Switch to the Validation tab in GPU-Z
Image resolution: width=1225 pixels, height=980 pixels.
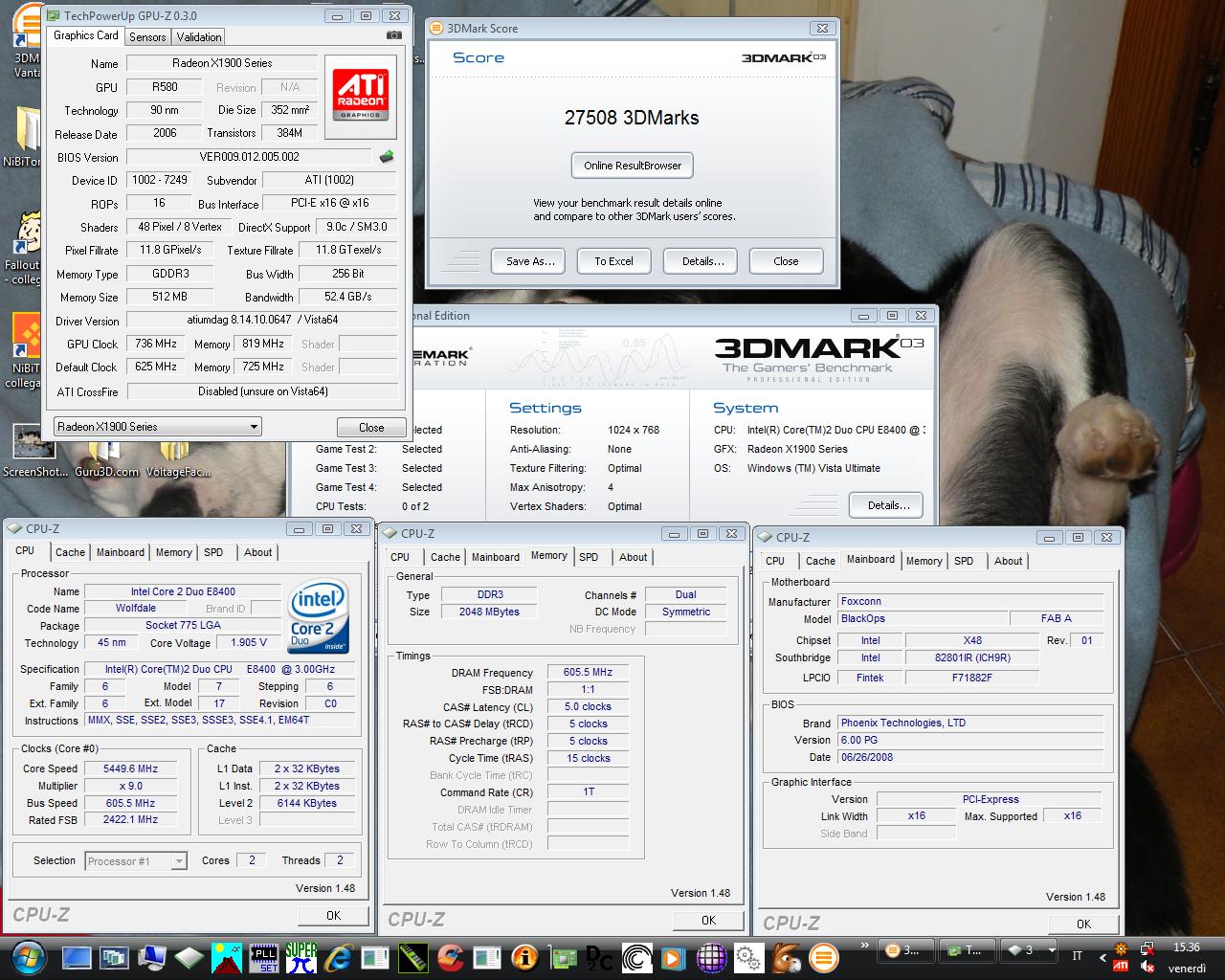(199, 37)
